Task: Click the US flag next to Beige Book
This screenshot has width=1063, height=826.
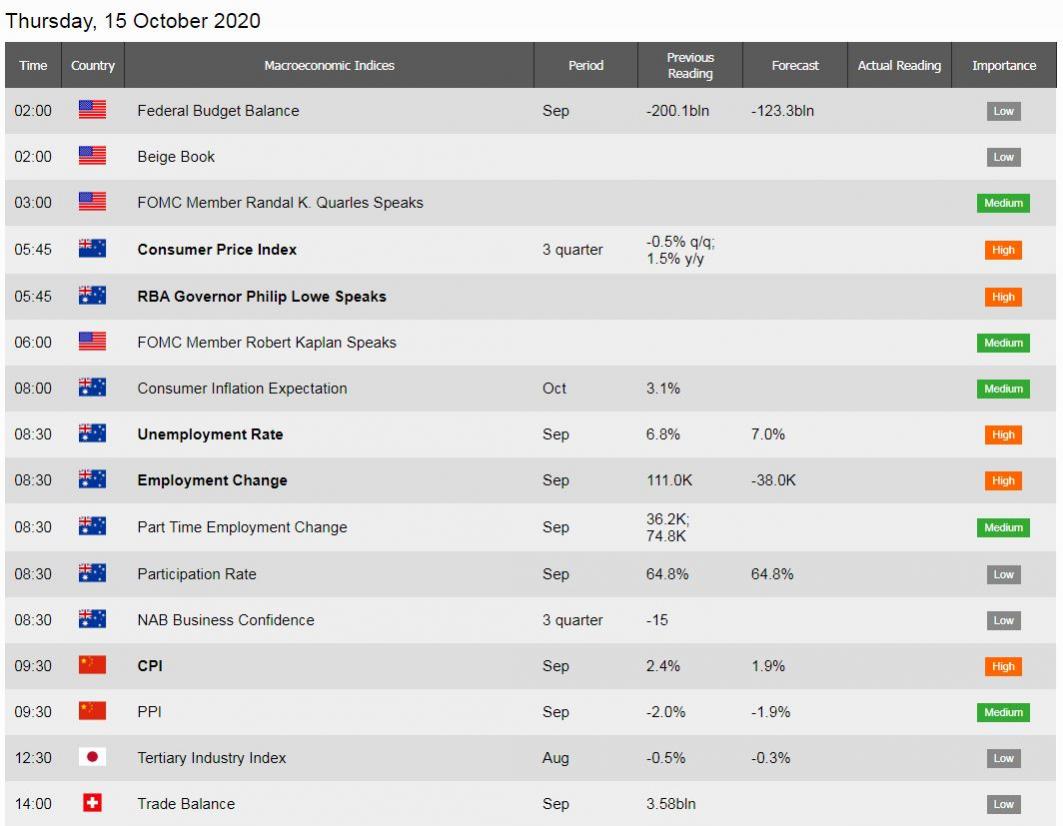Action: (92, 156)
